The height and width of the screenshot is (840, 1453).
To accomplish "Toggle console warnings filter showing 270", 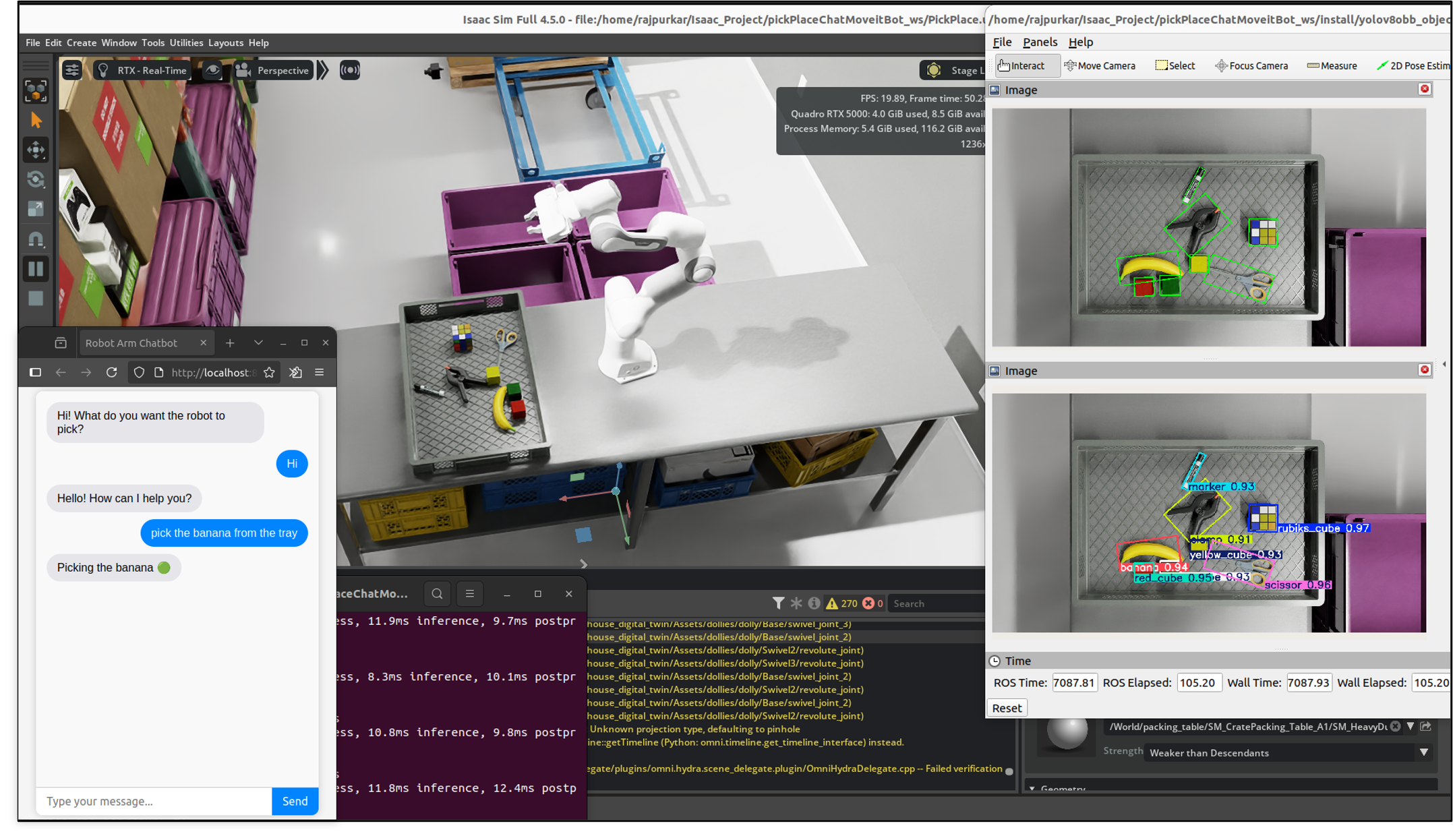I will click(x=842, y=603).
